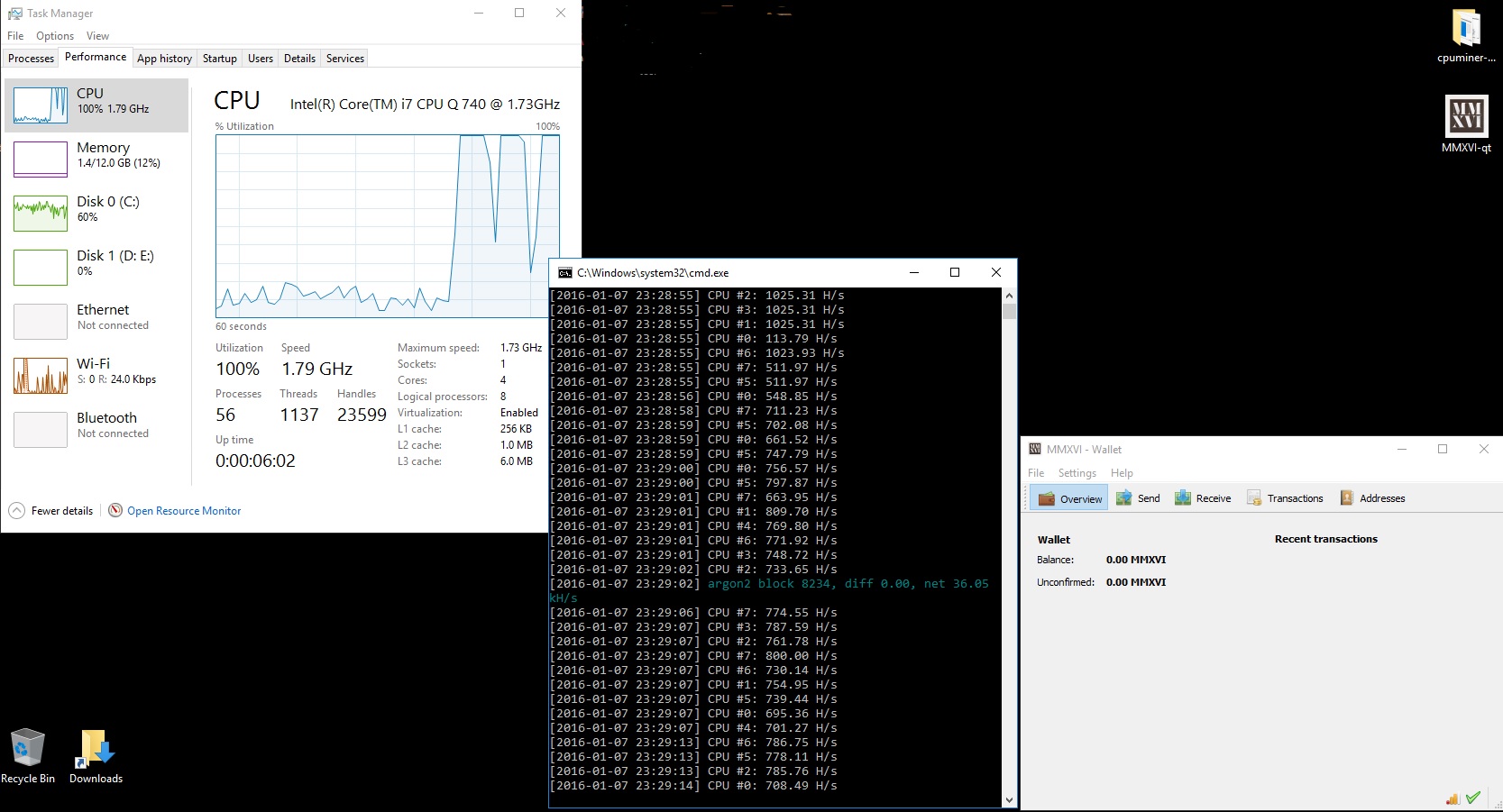
Task: Switch to the Services tab
Action: tap(345, 59)
